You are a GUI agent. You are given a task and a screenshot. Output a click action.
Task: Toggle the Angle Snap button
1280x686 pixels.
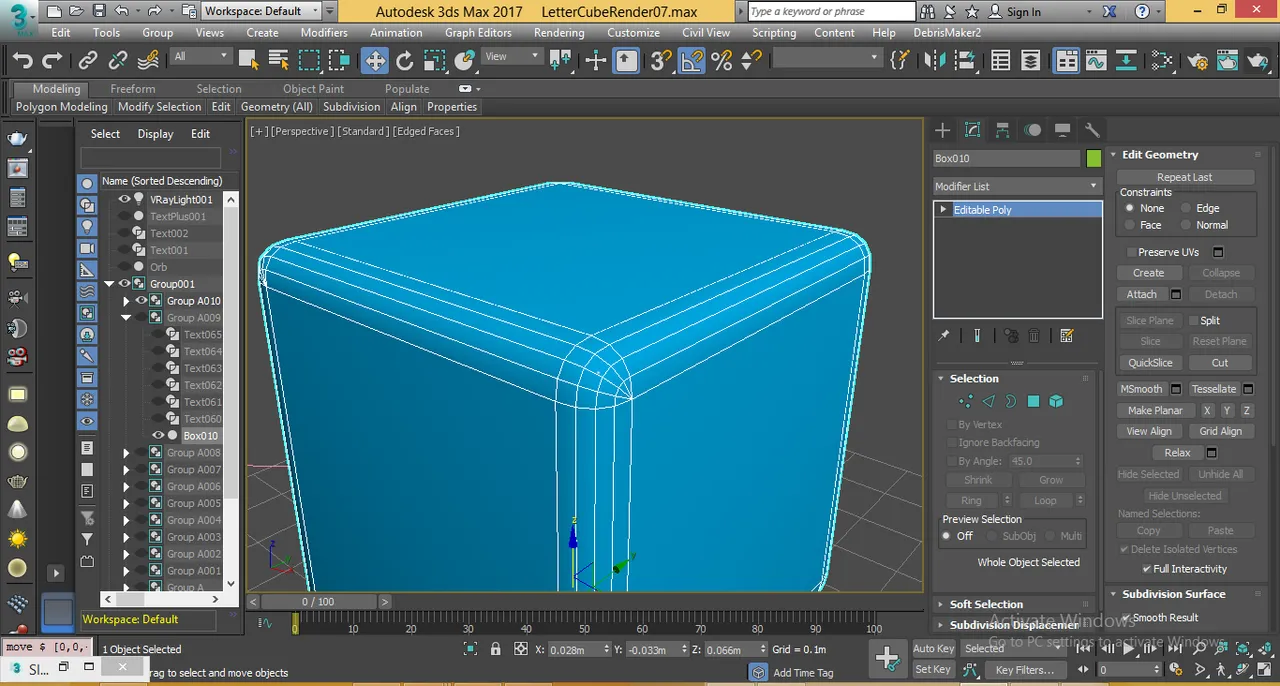tap(691, 61)
